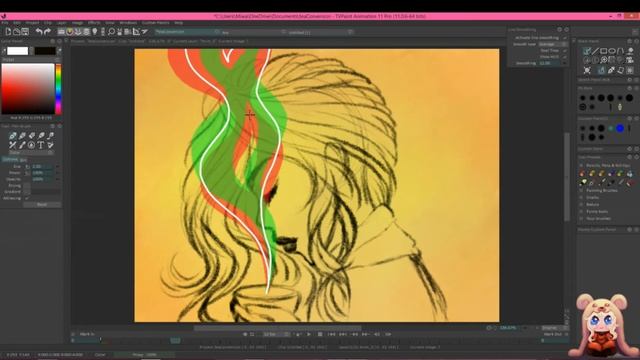Expand the Painting Brushes preset group

point(581,190)
